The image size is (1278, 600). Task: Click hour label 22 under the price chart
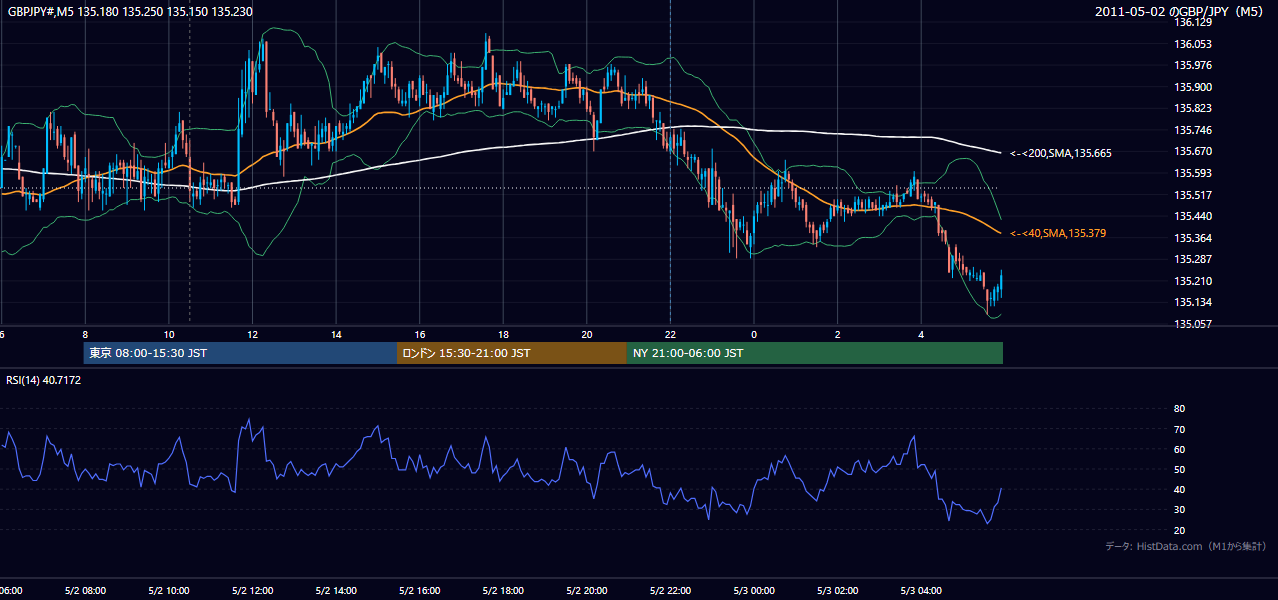(670, 334)
